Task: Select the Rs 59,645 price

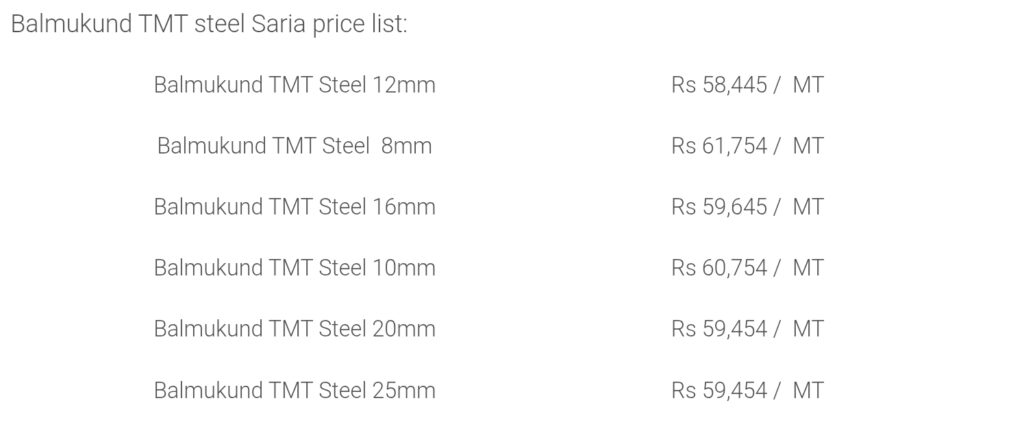Action: point(719,207)
